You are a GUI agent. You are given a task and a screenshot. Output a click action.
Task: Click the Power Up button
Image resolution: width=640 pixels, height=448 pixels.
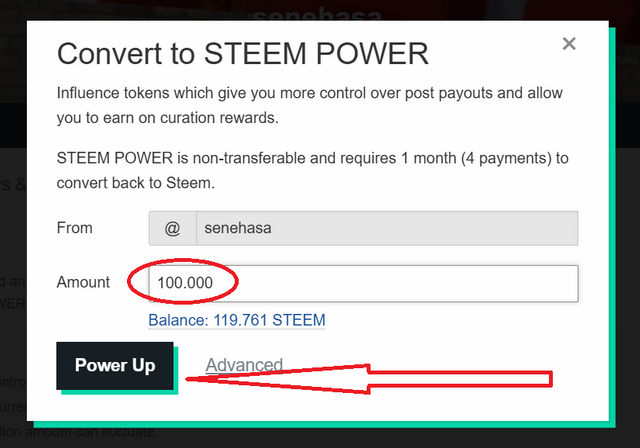click(x=115, y=366)
